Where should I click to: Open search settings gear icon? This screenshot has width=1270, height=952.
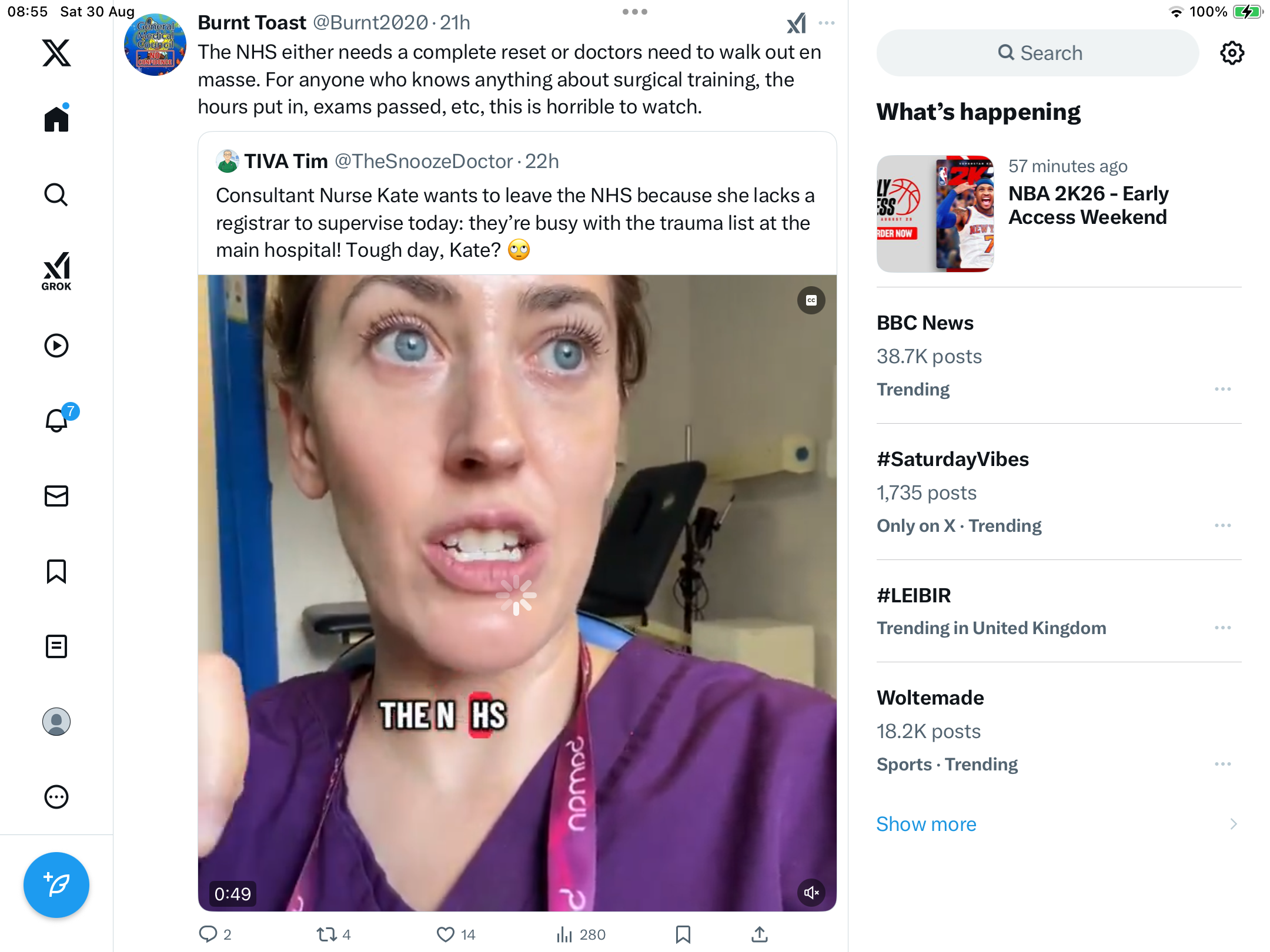tap(1232, 53)
